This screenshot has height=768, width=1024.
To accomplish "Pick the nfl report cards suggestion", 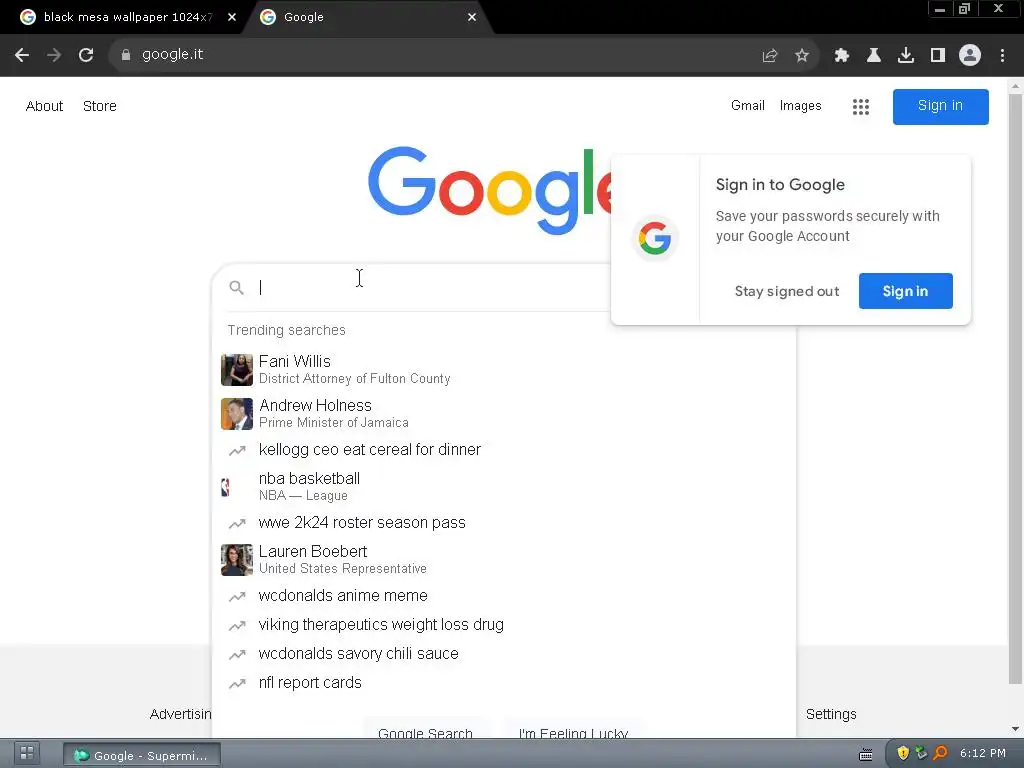I will 504,683.
